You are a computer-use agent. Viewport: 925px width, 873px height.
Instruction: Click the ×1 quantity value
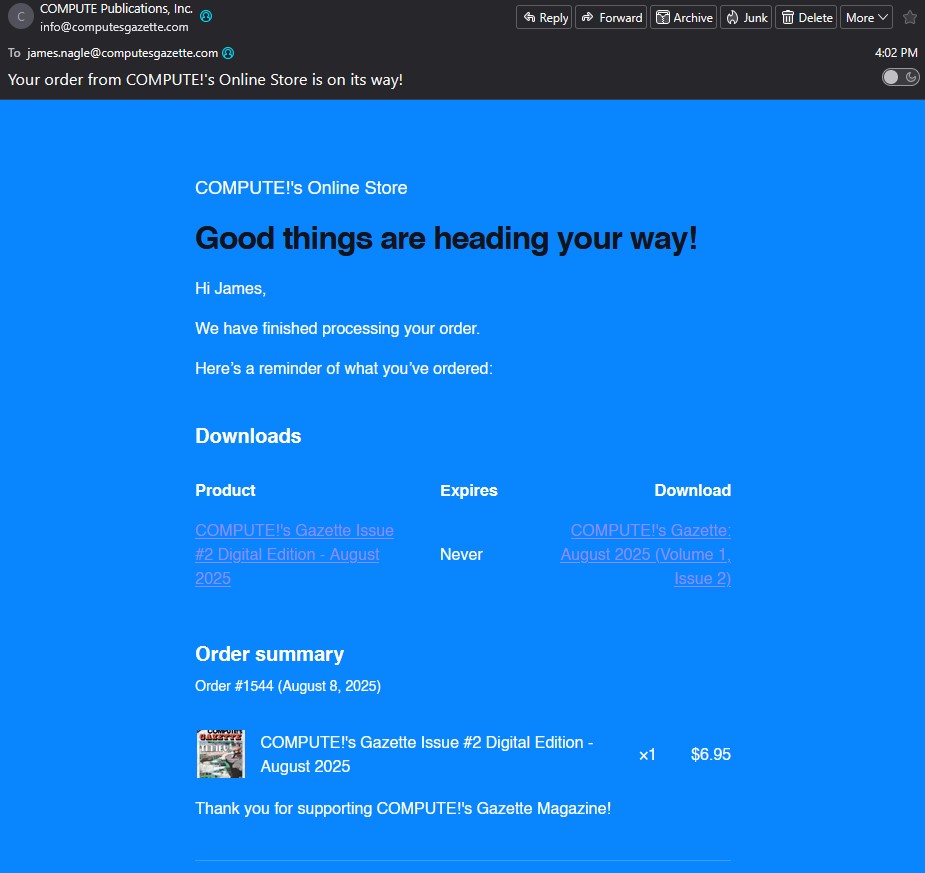tap(647, 754)
